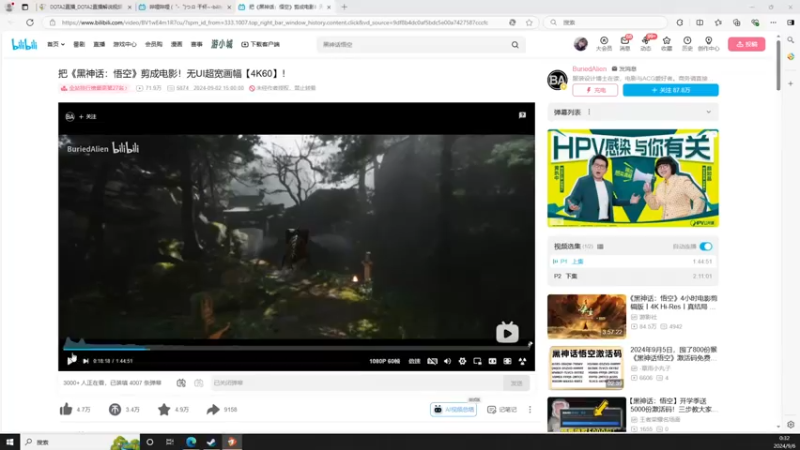Viewport: 800px width, 450px height.
Task: Open the 1080P 60帧 quality menu
Action: pyautogui.click(x=385, y=361)
